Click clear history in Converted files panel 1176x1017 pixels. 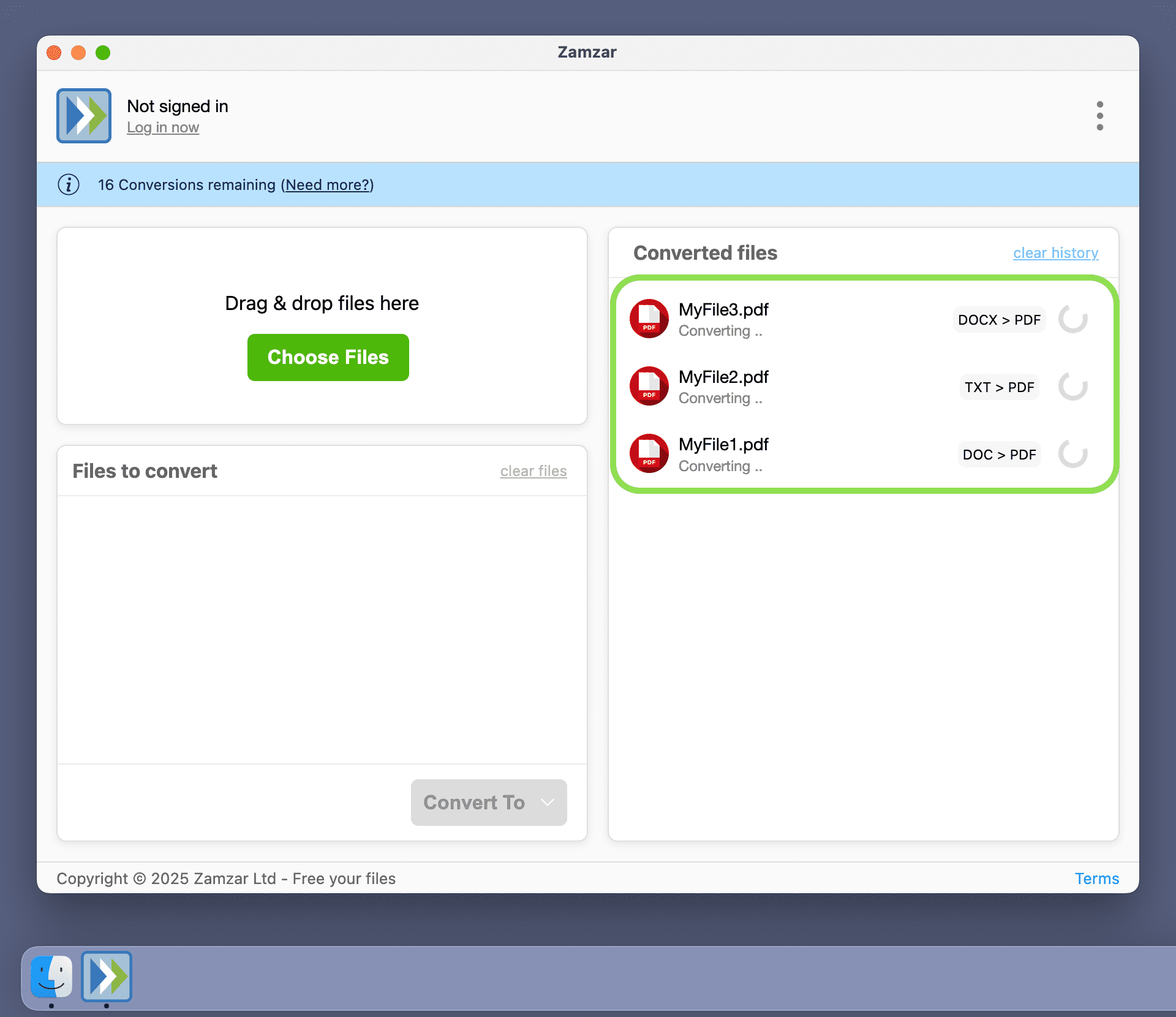click(1055, 252)
